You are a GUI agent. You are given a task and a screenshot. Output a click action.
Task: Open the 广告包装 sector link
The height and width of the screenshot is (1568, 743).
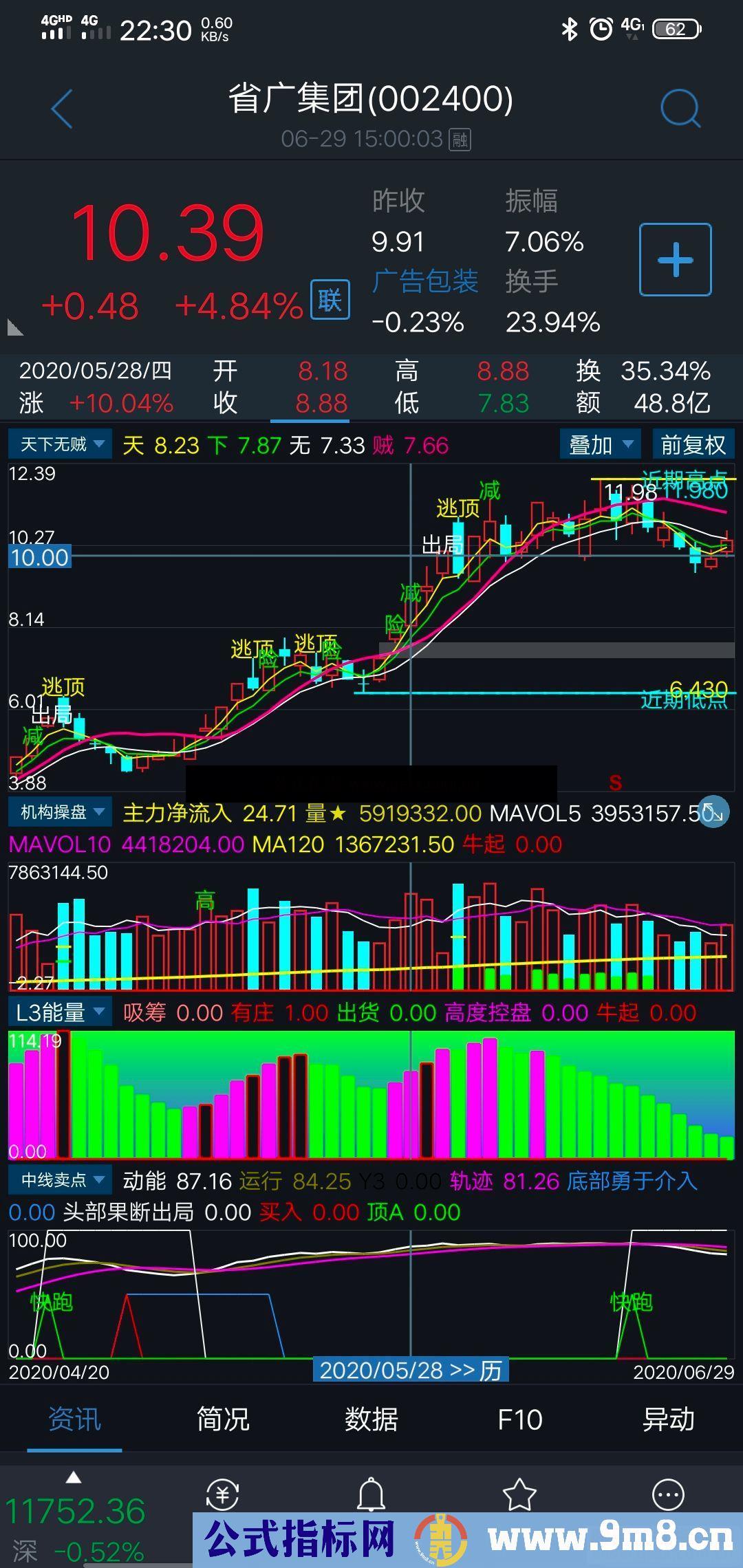click(x=425, y=281)
